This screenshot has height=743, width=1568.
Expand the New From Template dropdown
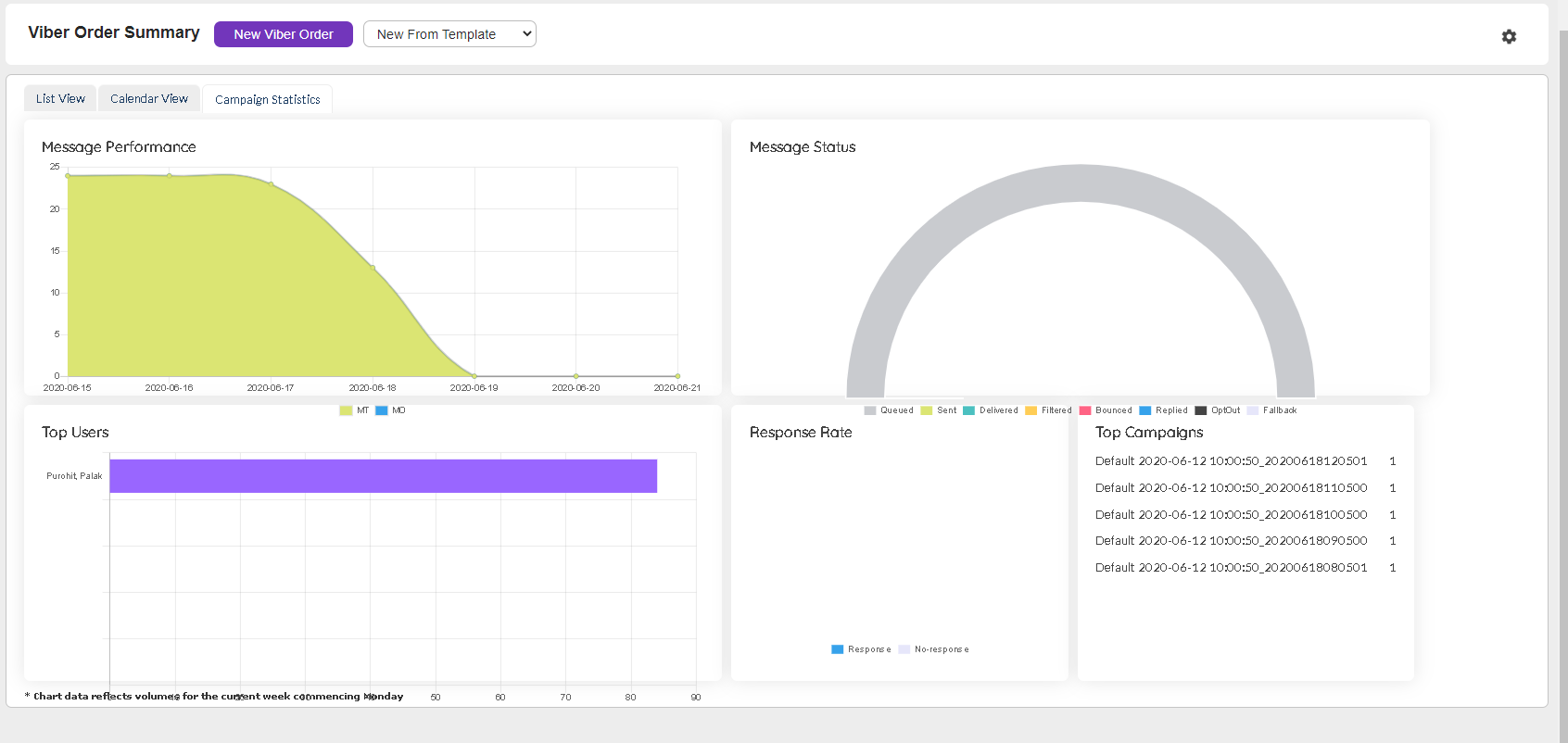tap(449, 34)
